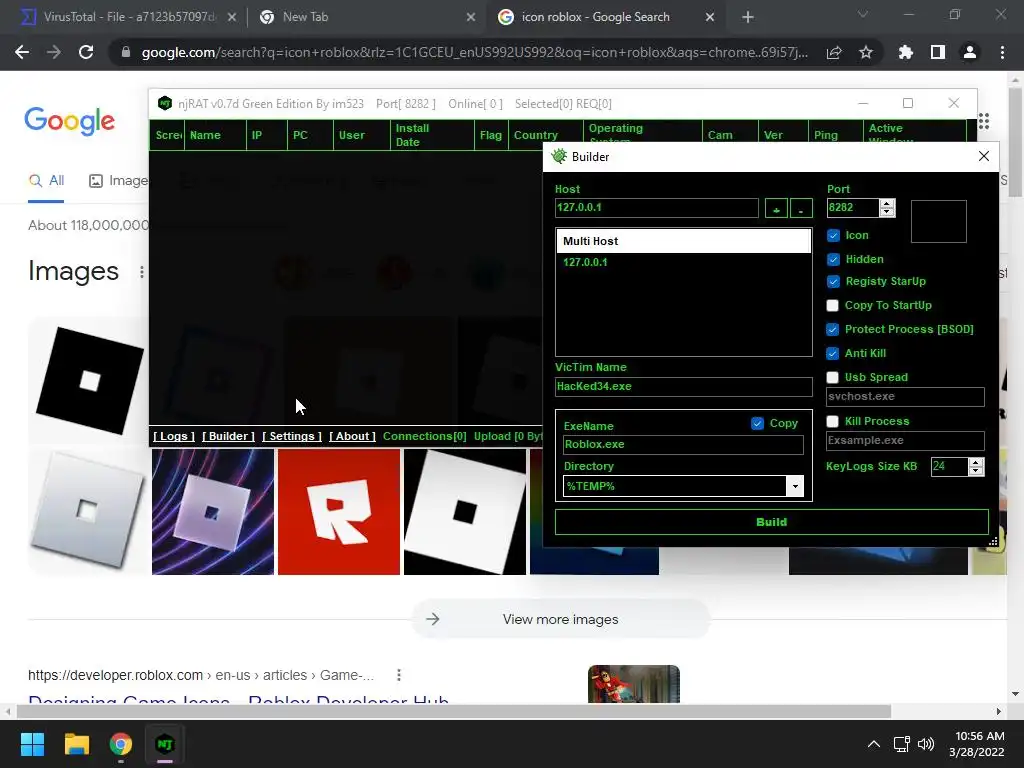The image size is (1024, 768).
Task: Click njRAT icon in the taskbar
Action: pos(165,744)
